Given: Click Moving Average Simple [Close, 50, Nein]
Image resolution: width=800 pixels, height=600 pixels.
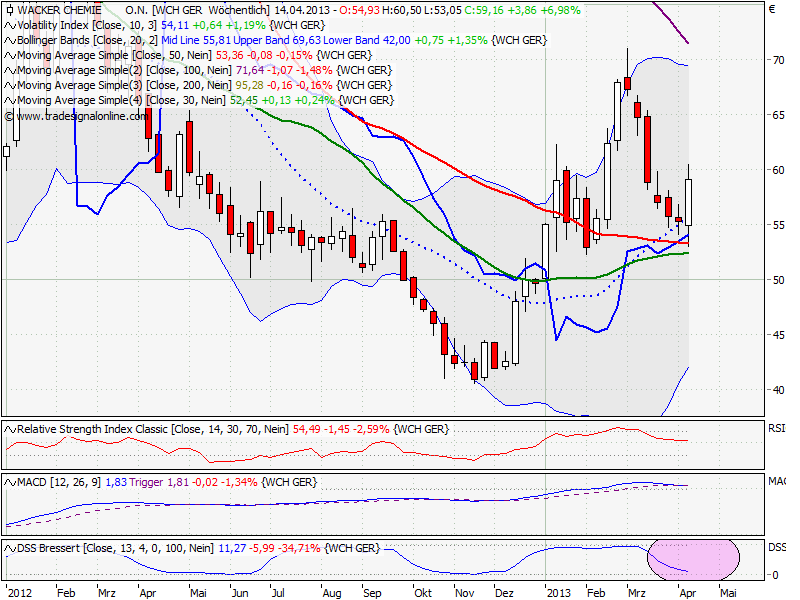Looking at the screenshot, I should pos(115,55).
